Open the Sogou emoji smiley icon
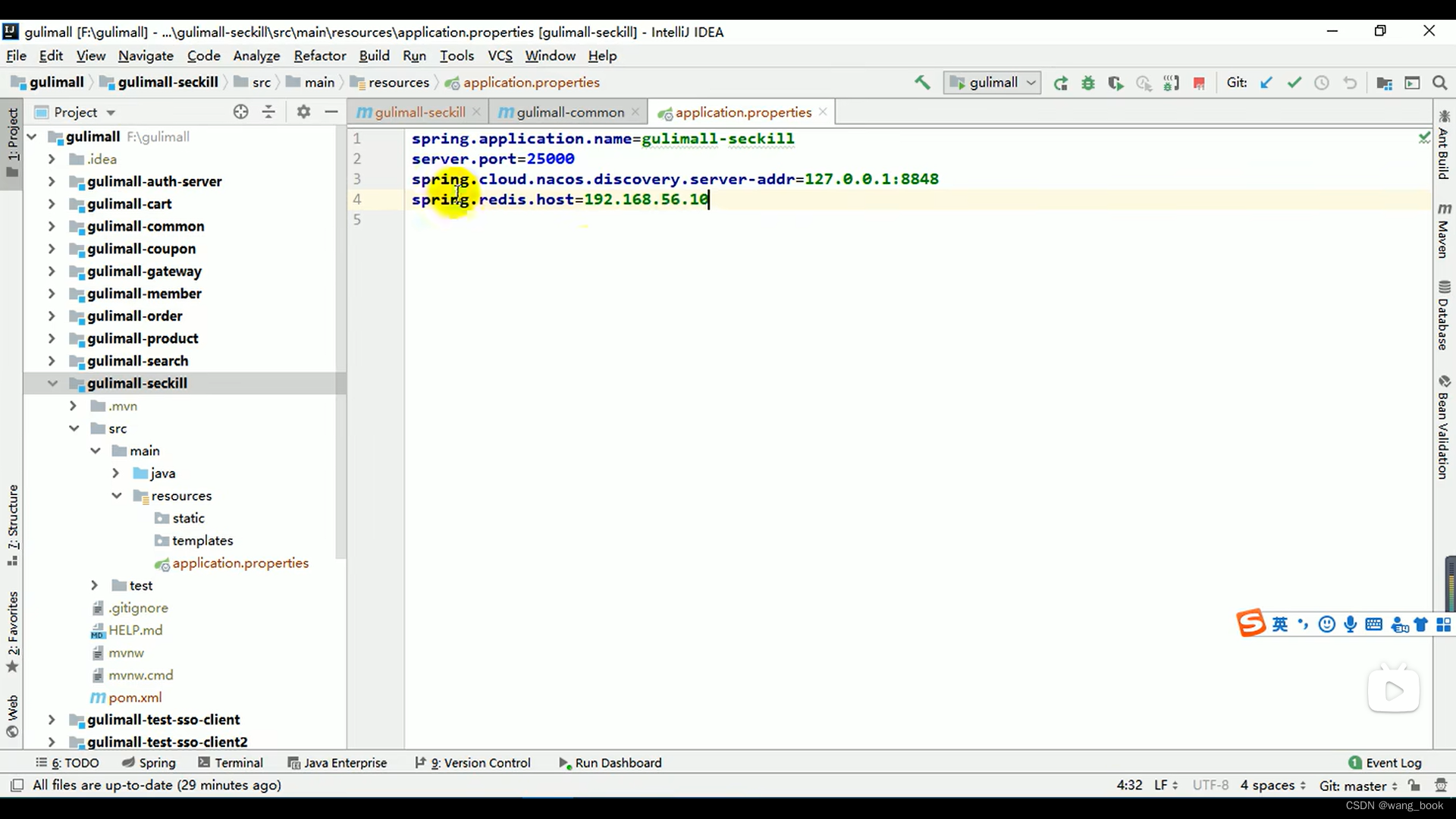Image resolution: width=1456 pixels, height=819 pixels. [x=1326, y=624]
